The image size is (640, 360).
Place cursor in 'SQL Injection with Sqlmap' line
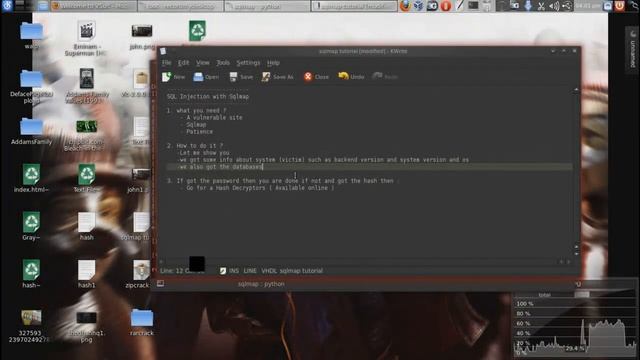coord(207,97)
